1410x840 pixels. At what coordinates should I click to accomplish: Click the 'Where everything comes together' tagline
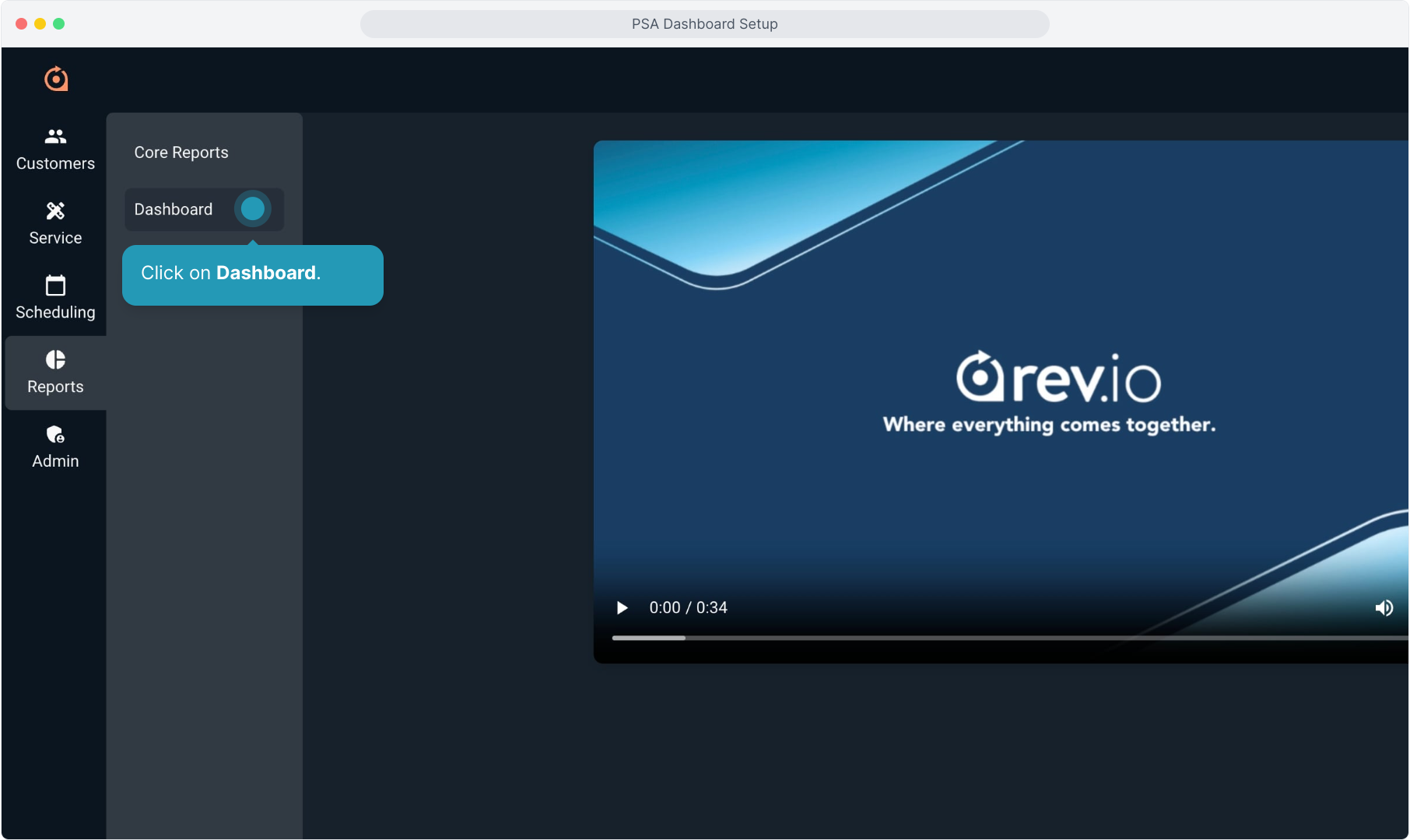pyautogui.click(x=1049, y=425)
